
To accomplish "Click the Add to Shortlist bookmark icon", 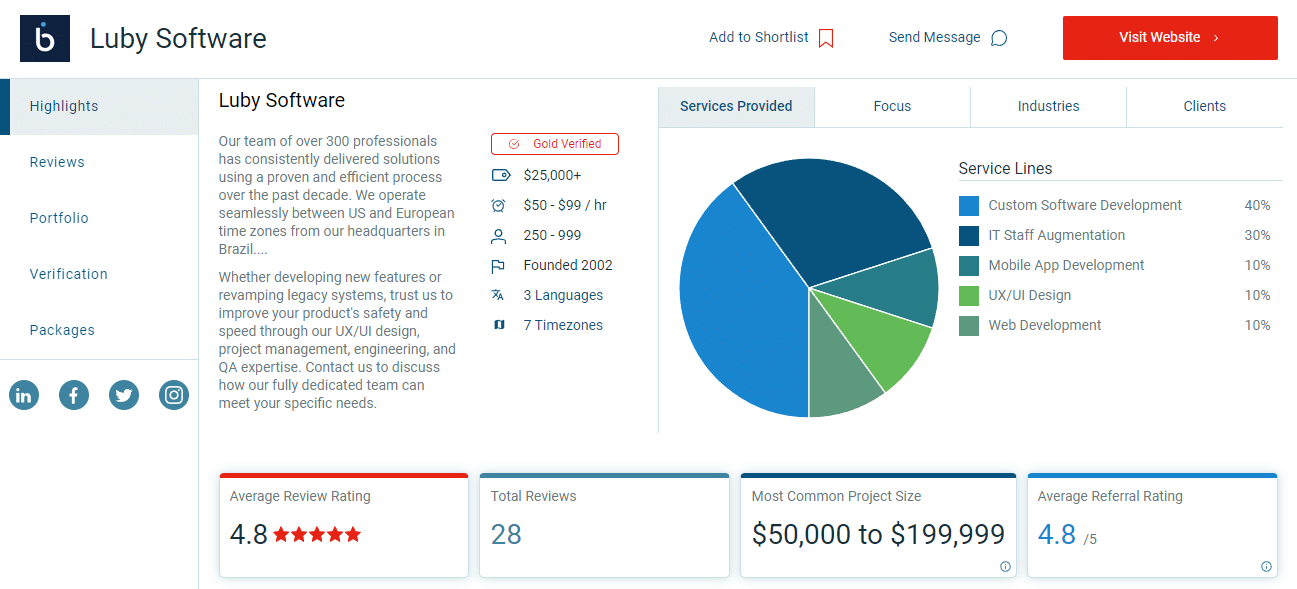I will coord(826,38).
